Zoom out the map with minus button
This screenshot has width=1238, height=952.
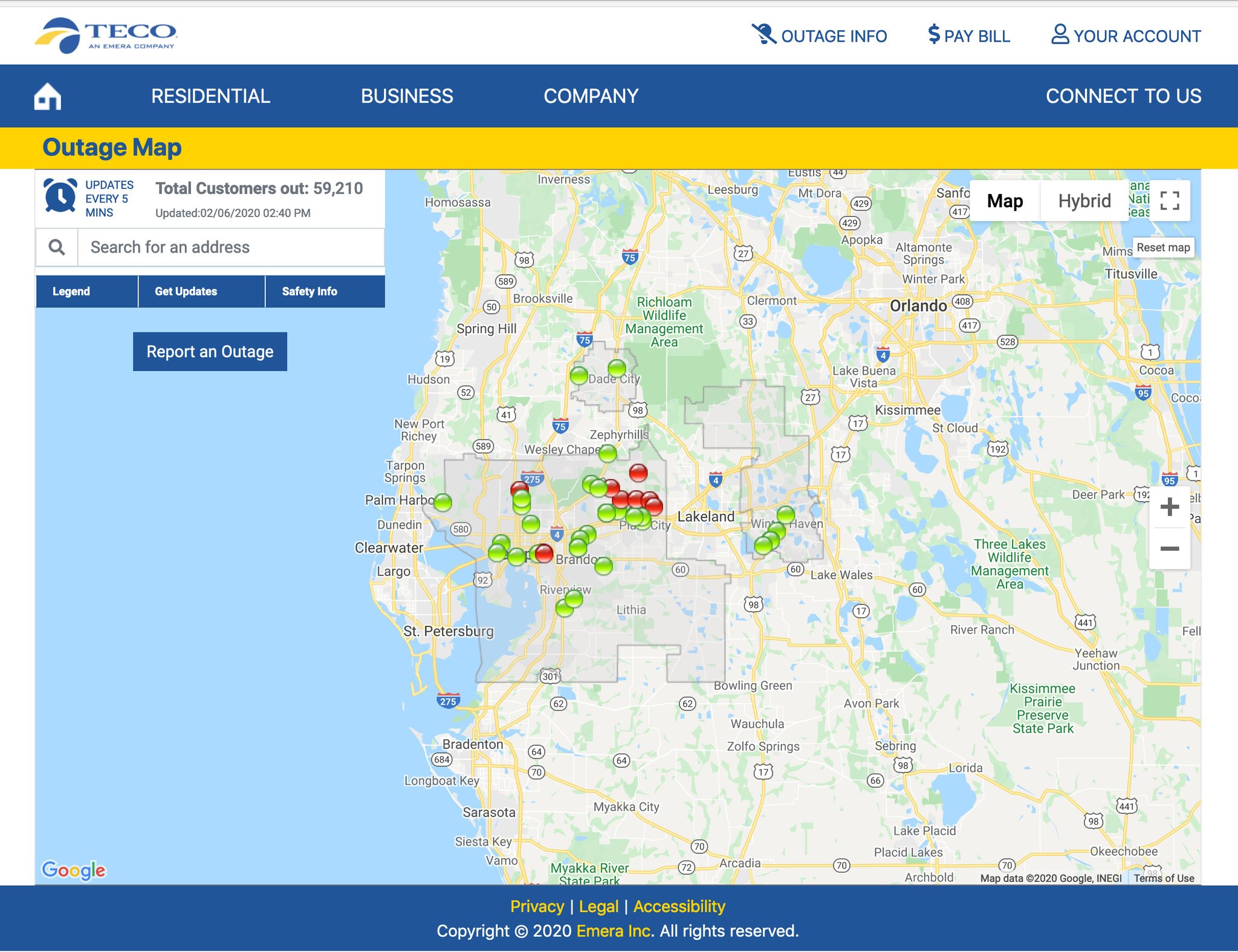[1170, 548]
